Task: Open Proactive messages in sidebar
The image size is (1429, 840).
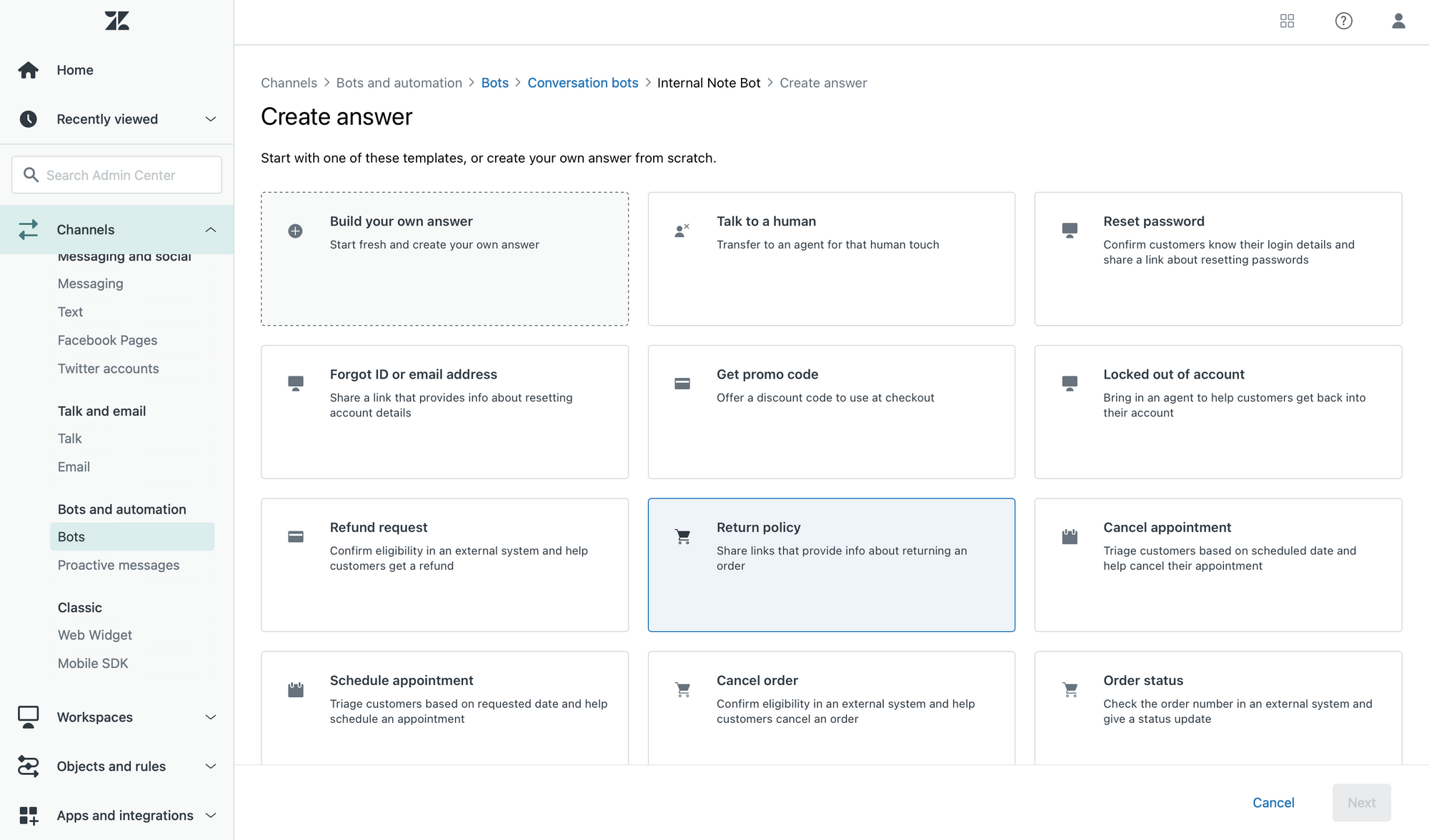Action: pos(119,565)
